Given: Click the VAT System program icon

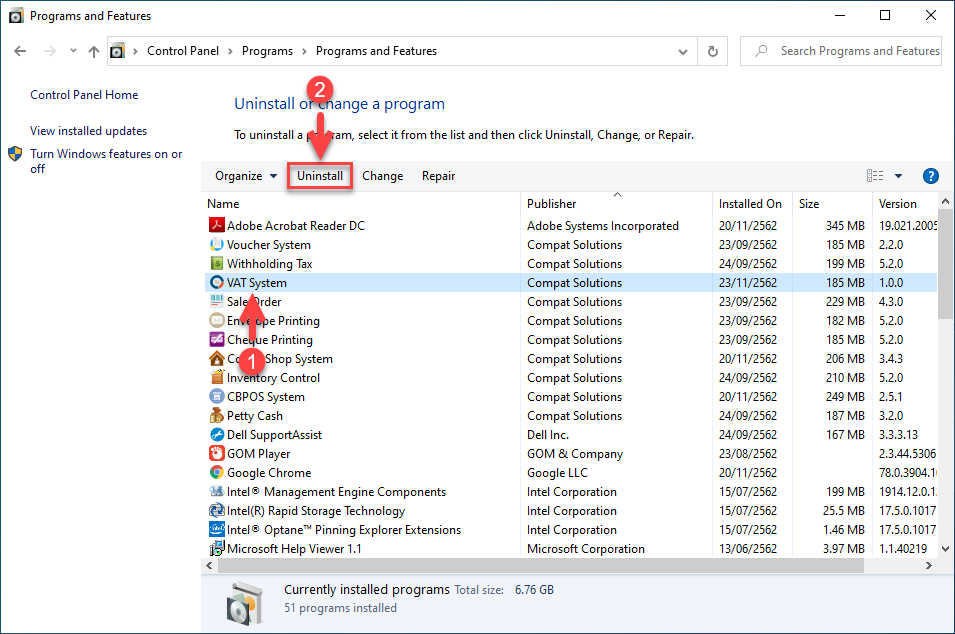Looking at the screenshot, I should click(216, 283).
